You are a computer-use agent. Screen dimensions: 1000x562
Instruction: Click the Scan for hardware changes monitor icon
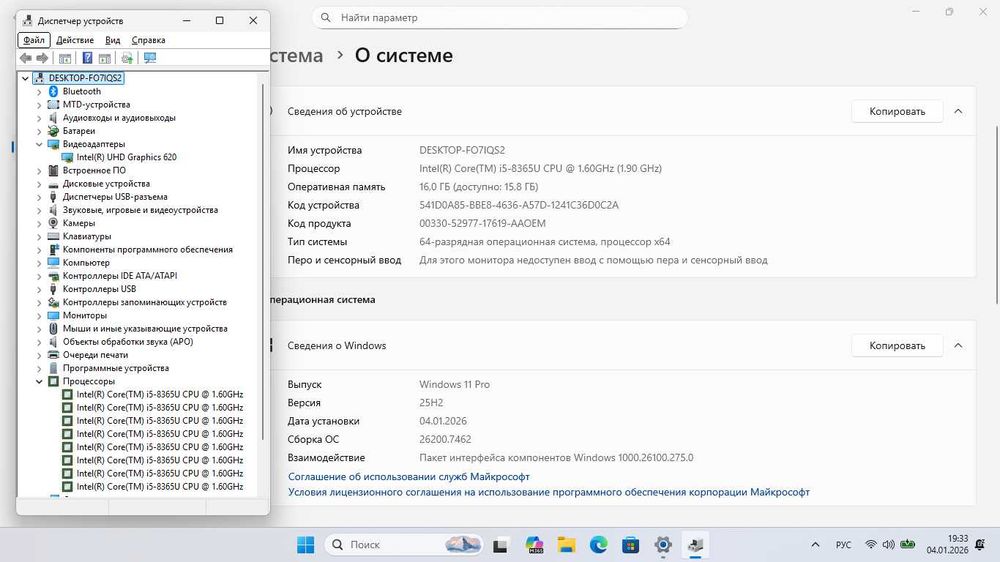point(150,58)
